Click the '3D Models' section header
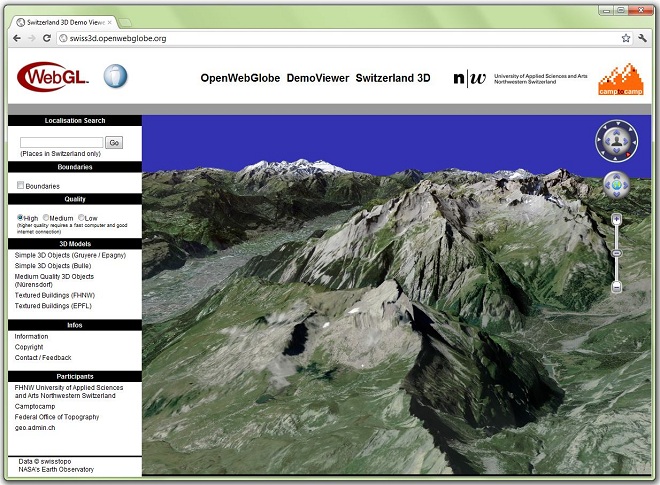660x485 pixels. pos(75,244)
